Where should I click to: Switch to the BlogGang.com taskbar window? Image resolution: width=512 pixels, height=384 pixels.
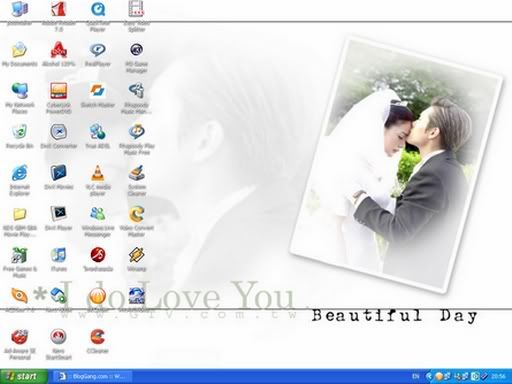93,377
